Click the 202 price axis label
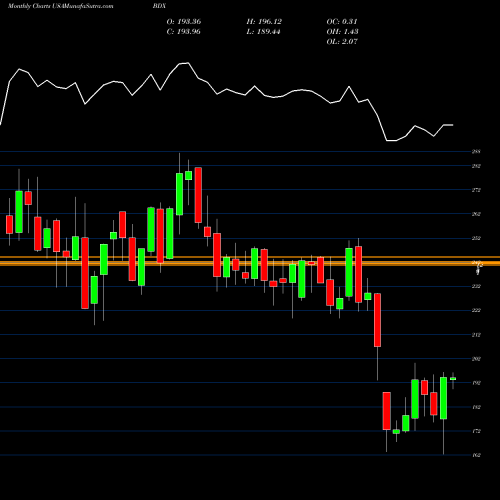 point(476,359)
